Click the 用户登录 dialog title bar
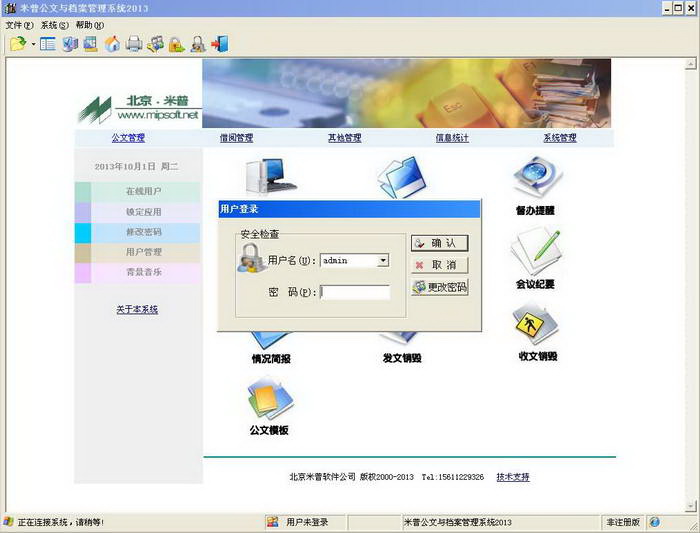The width and height of the screenshot is (700, 533). [x=350, y=209]
